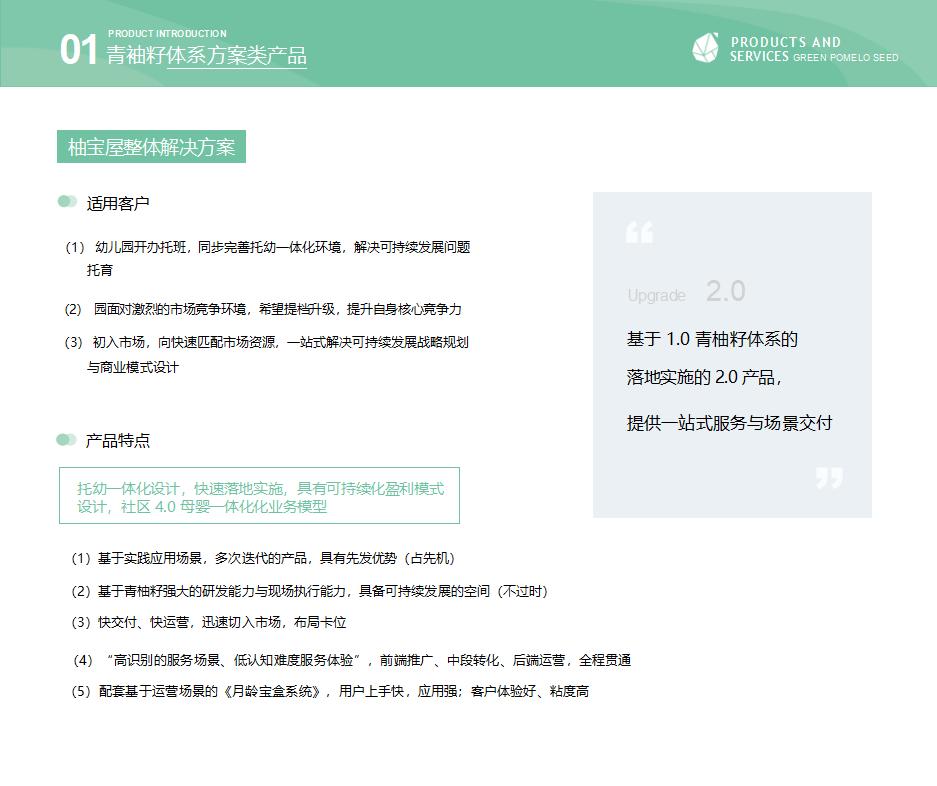Click the GREEN POMELO SEED text
This screenshot has width=937, height=786.
(845, 58)
